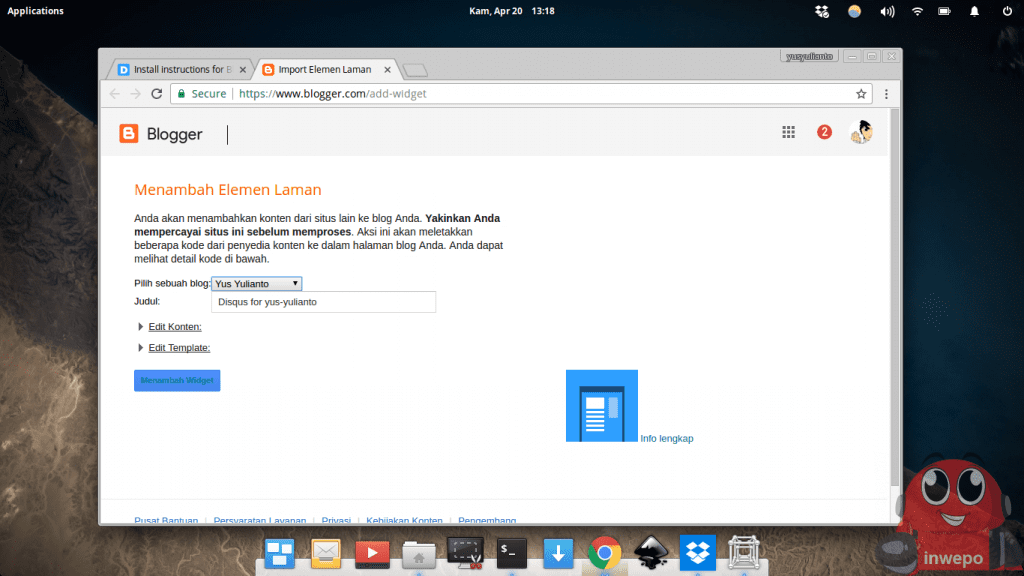Launch Mail from the dock
This screenshot has width=1024, height=576.
tap(326, 553)
